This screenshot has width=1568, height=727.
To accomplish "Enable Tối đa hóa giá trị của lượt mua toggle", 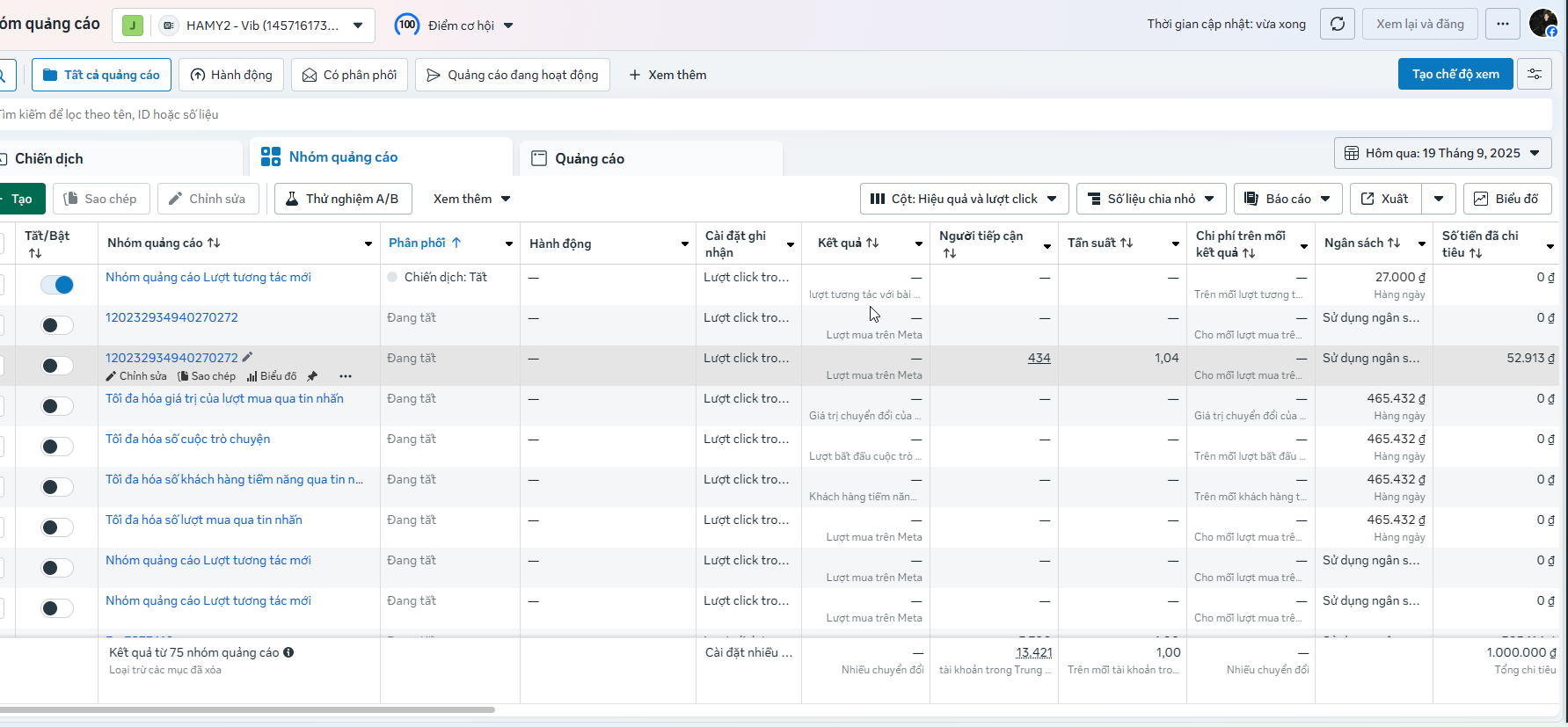I will [x=57, y=405].
